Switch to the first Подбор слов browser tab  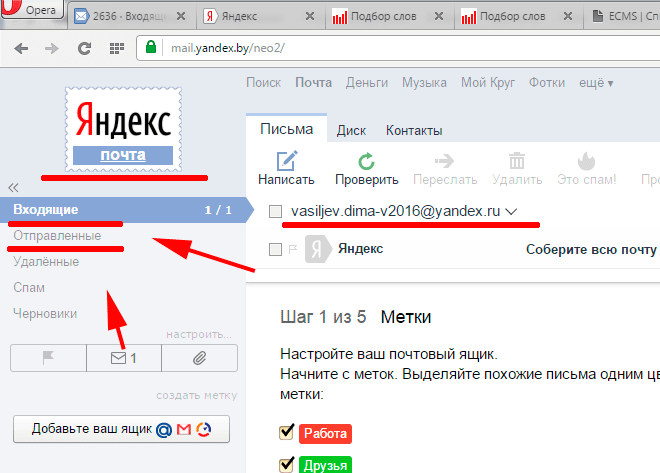tap(388, 16)
